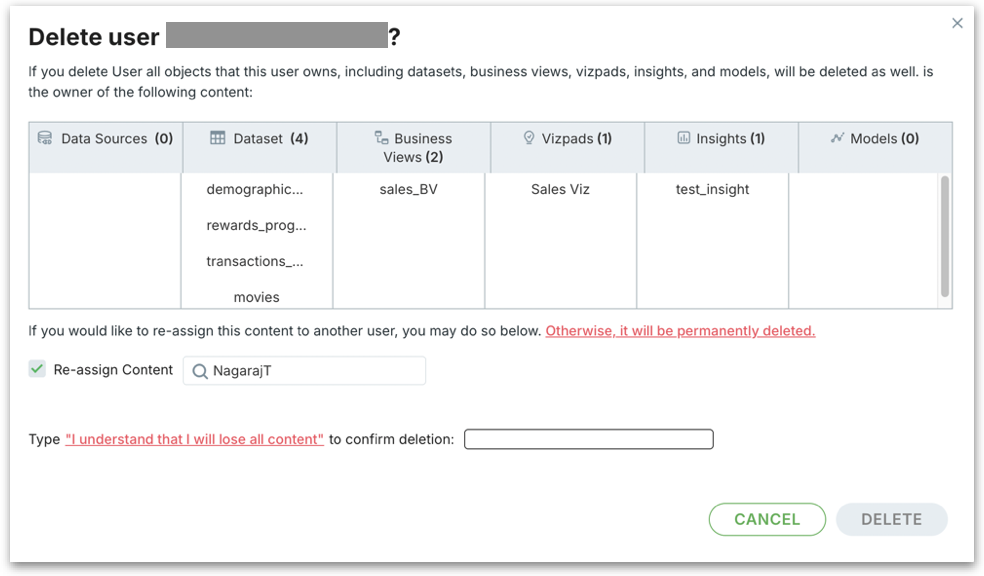Click the Dataset table icon
Image resolution: width=984 pixels, height=576 pixels.
217,138
